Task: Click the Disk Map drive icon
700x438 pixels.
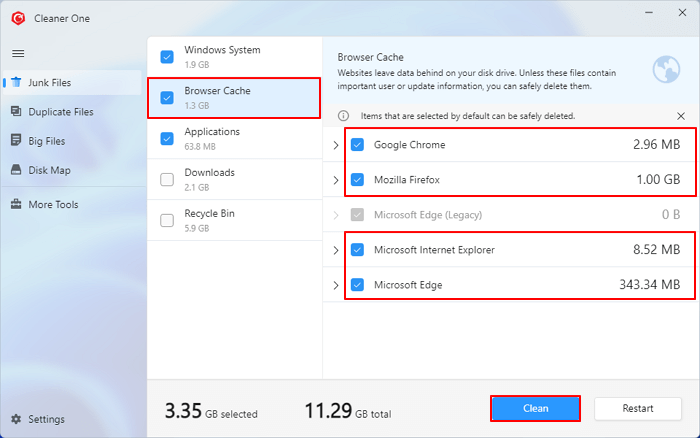Action: pos(16,170)
